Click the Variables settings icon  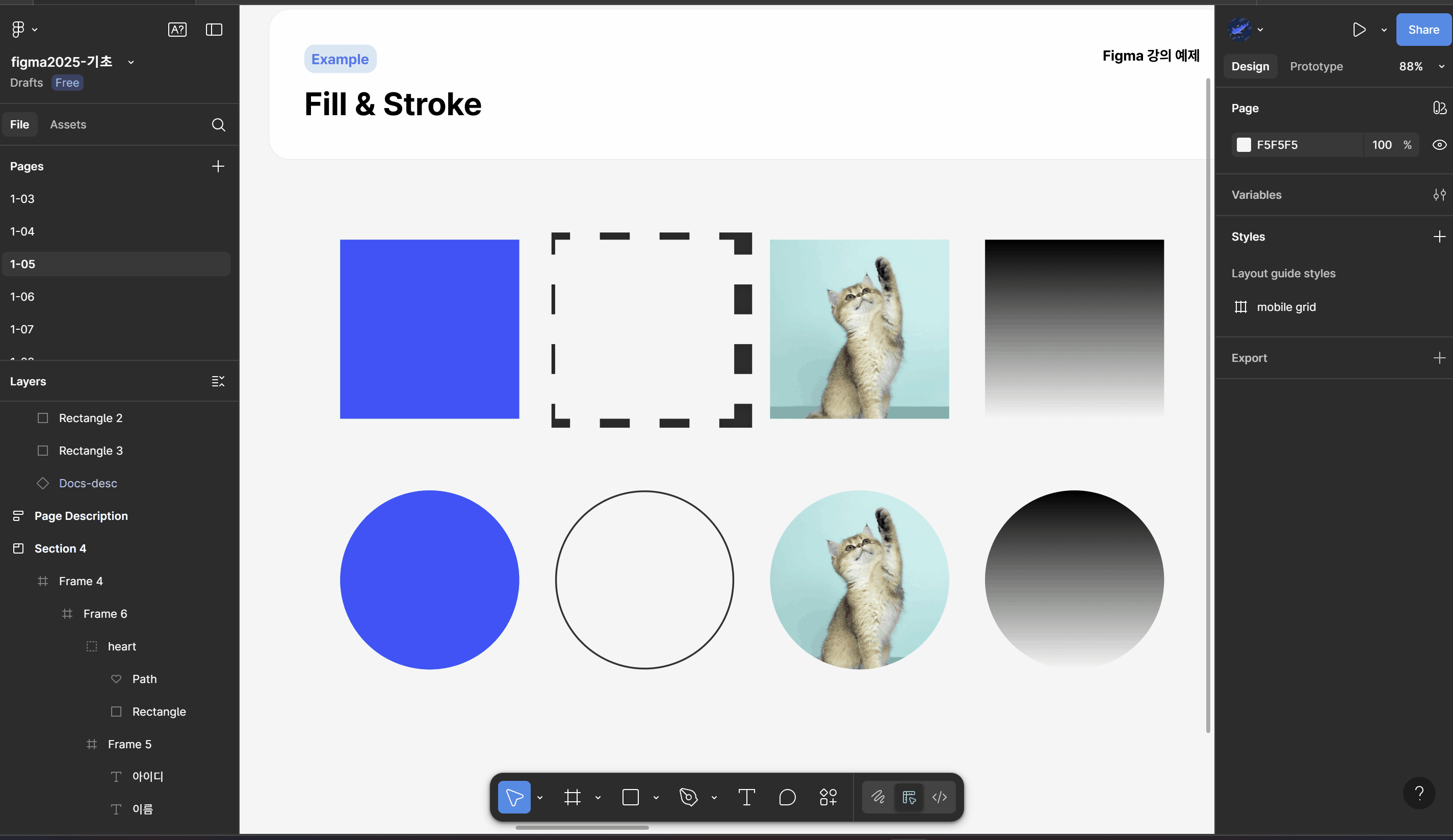point(1439,195)
